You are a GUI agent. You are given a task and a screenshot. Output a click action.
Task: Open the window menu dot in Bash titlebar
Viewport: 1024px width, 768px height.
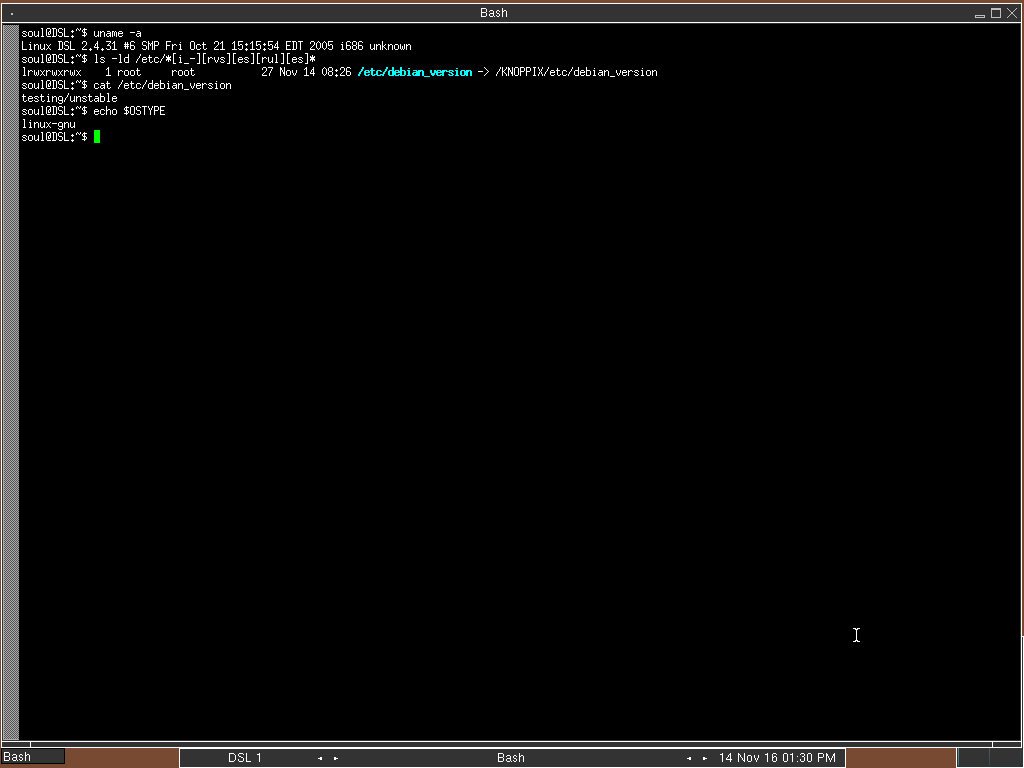click(x=12, y=13)
